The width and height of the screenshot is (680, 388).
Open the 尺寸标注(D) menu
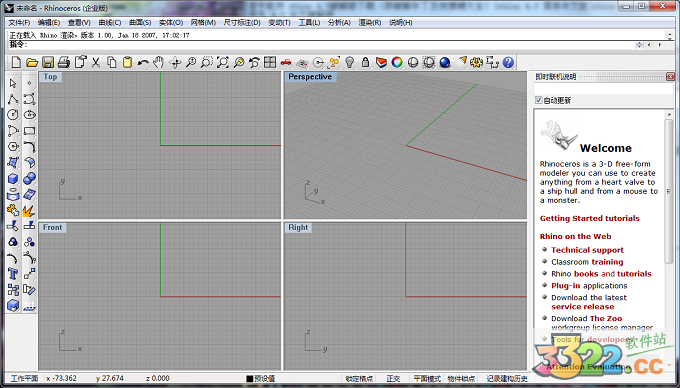point(242,23)
